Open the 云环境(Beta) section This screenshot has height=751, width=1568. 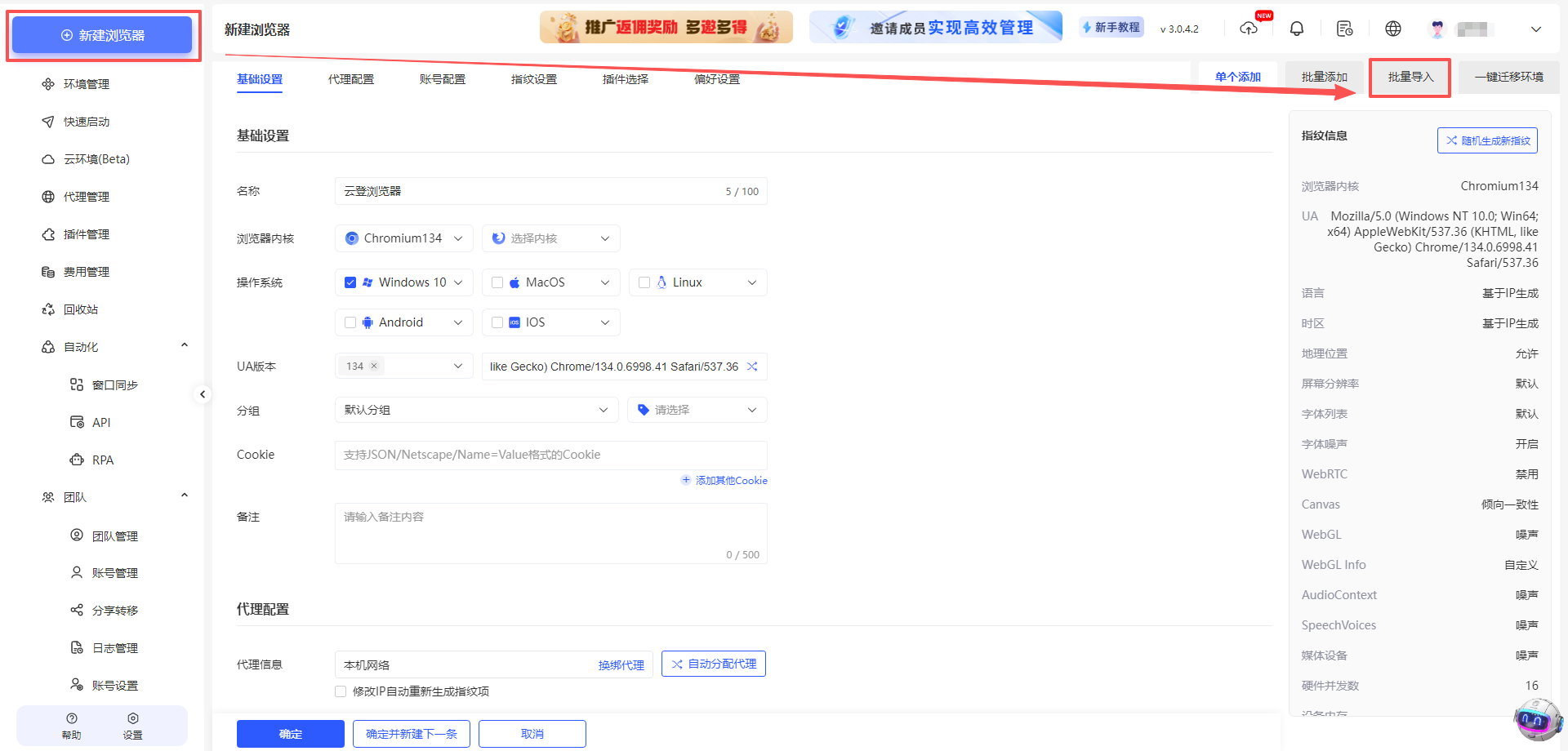pyautogui.click(x=96, y=158)
